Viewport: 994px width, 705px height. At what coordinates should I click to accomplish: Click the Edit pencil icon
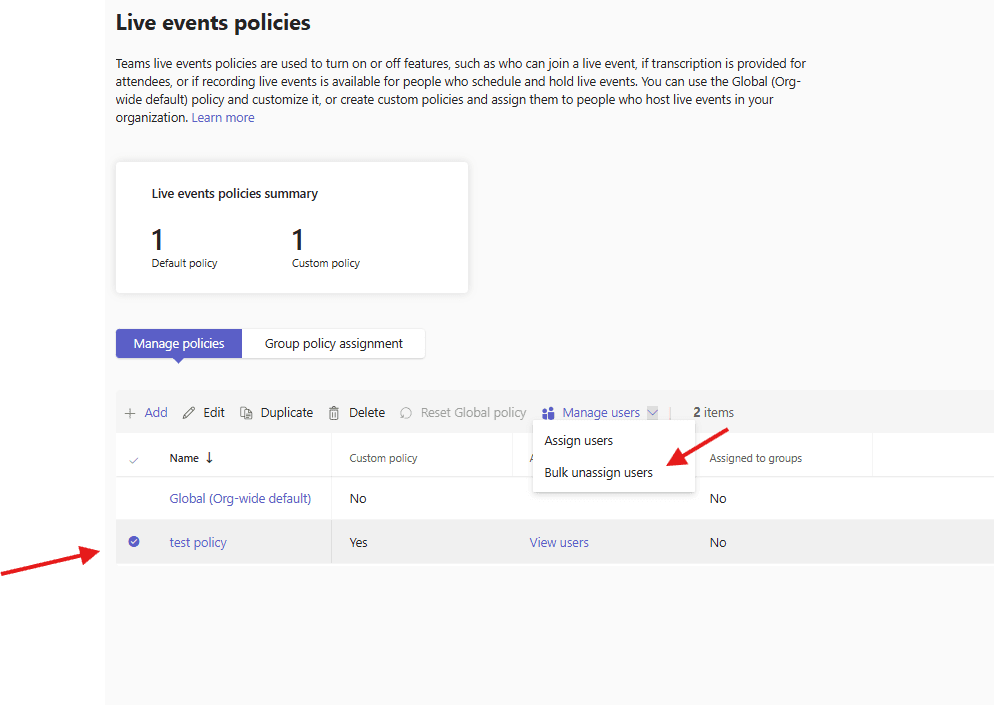pos(189,413)
